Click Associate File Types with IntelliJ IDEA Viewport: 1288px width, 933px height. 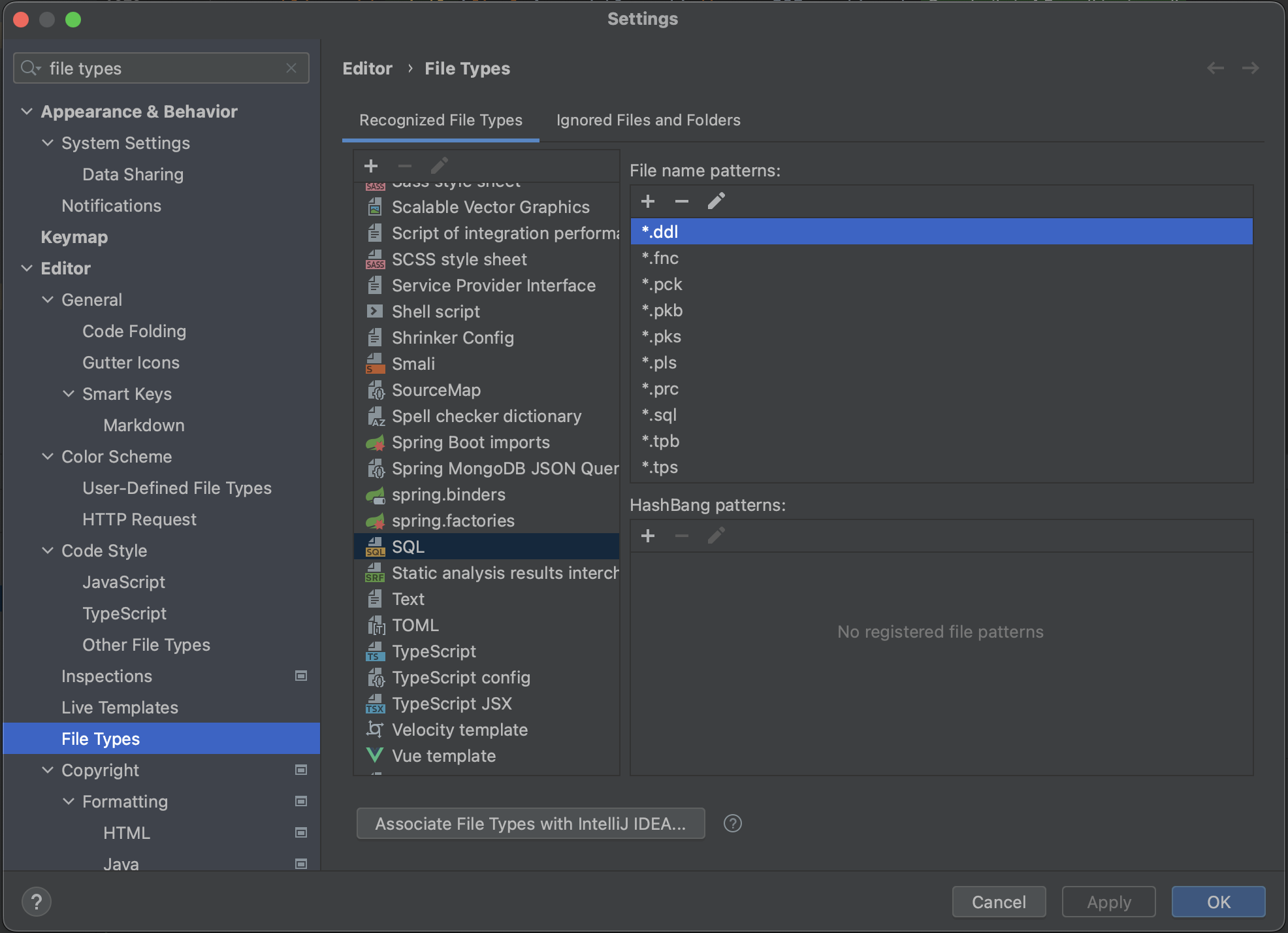pos(530,823)
